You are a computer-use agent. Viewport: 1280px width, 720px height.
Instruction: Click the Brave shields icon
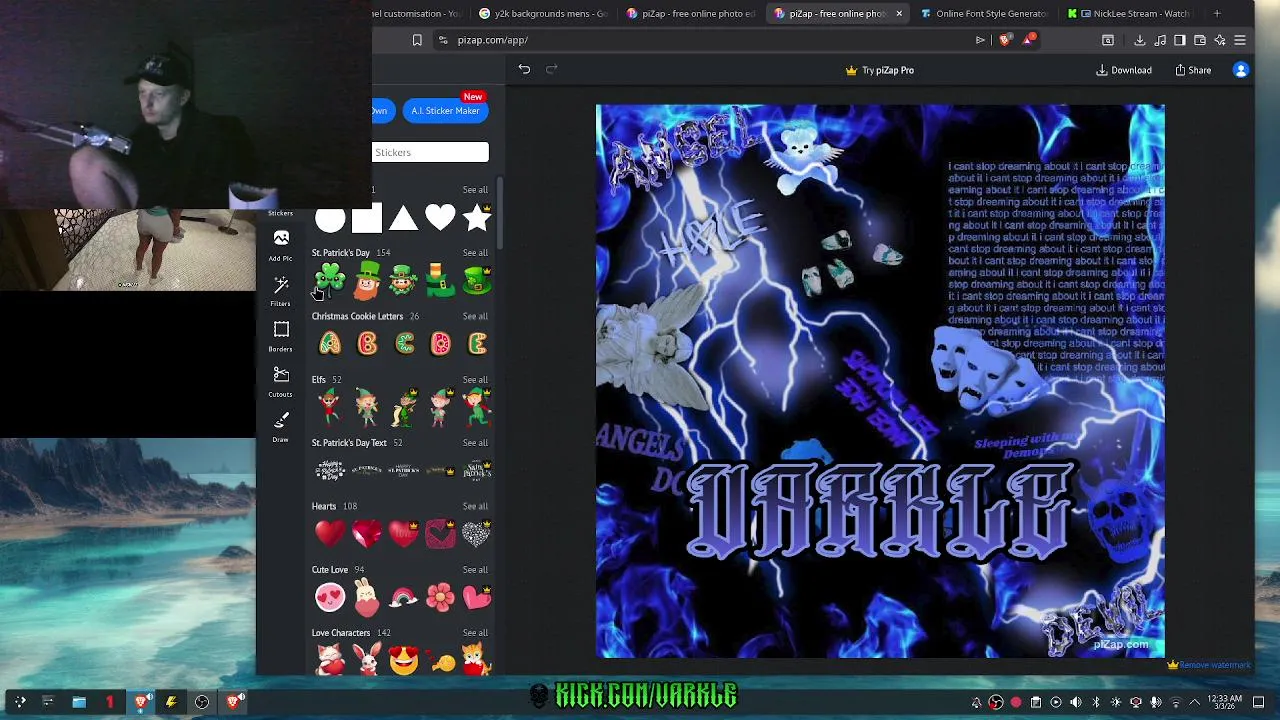click(x=1005, y=40)
